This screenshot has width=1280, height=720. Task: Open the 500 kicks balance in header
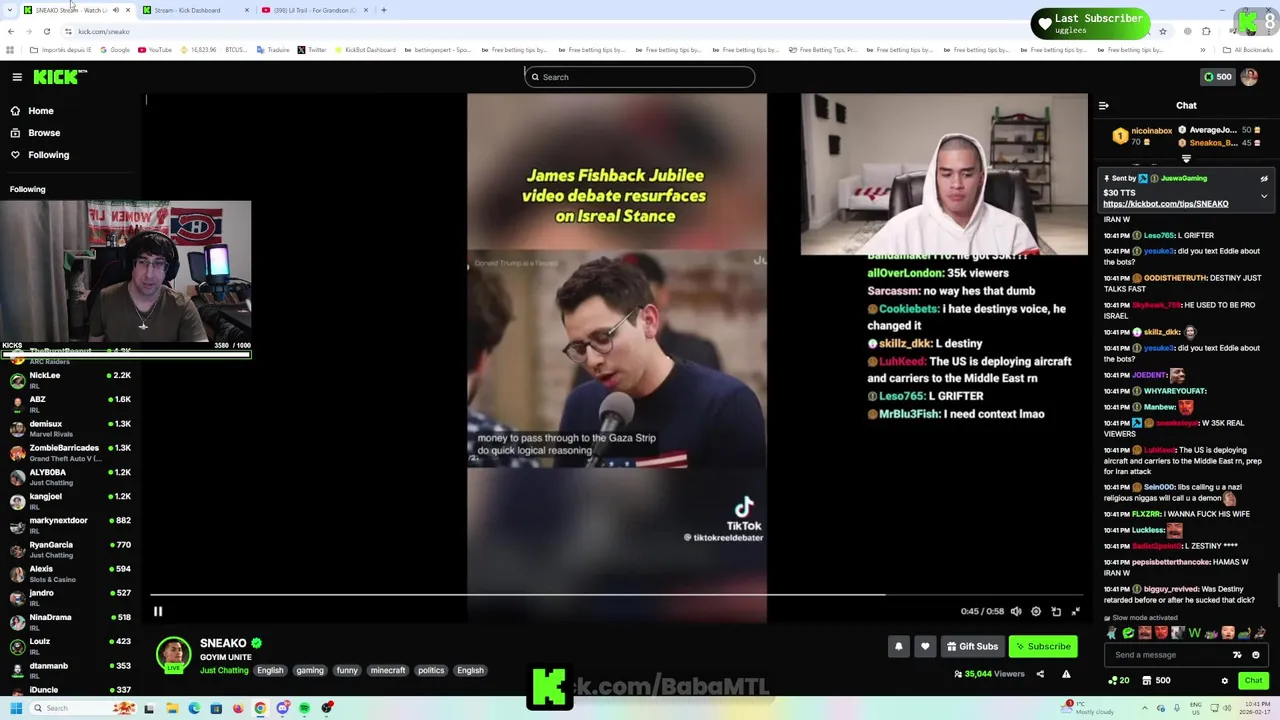[x=1217, y=77]
